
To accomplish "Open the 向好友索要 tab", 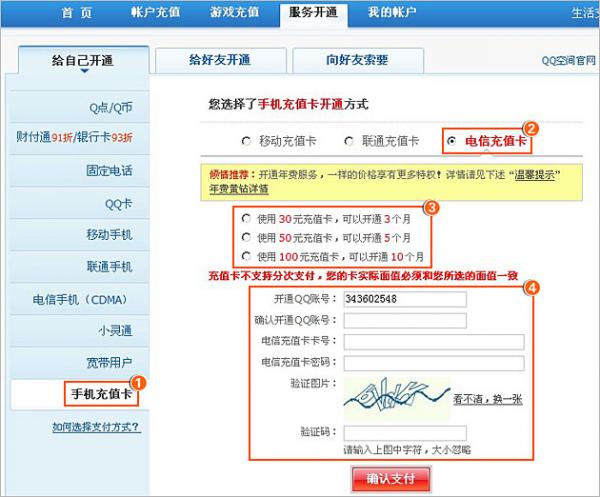I will [x=356, y=60].
